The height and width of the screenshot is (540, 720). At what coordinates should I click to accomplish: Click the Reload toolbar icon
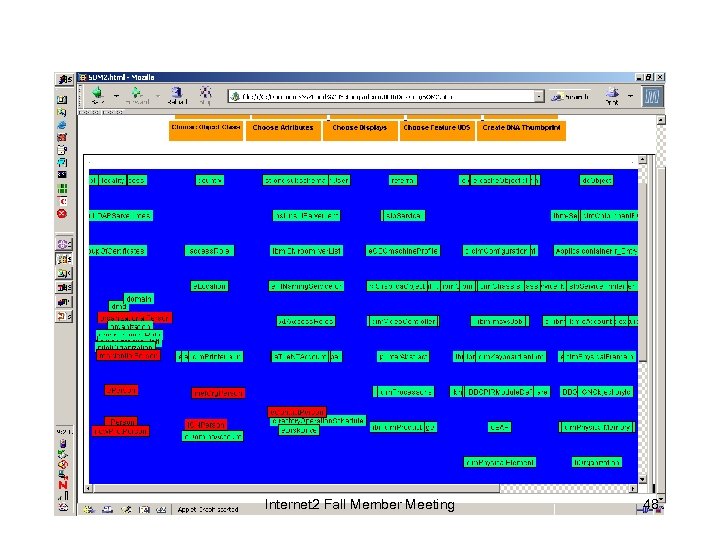[x=177, y=95]
